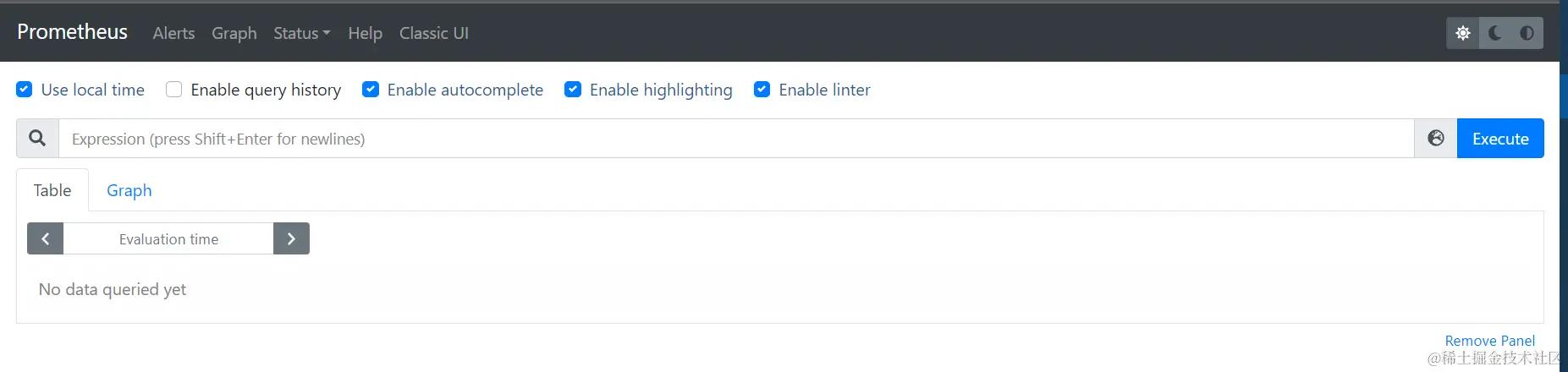The width and height of the screenshot is (1568, 372).
Task: Expand the Status dropdown menu
Action: (301, 33)
